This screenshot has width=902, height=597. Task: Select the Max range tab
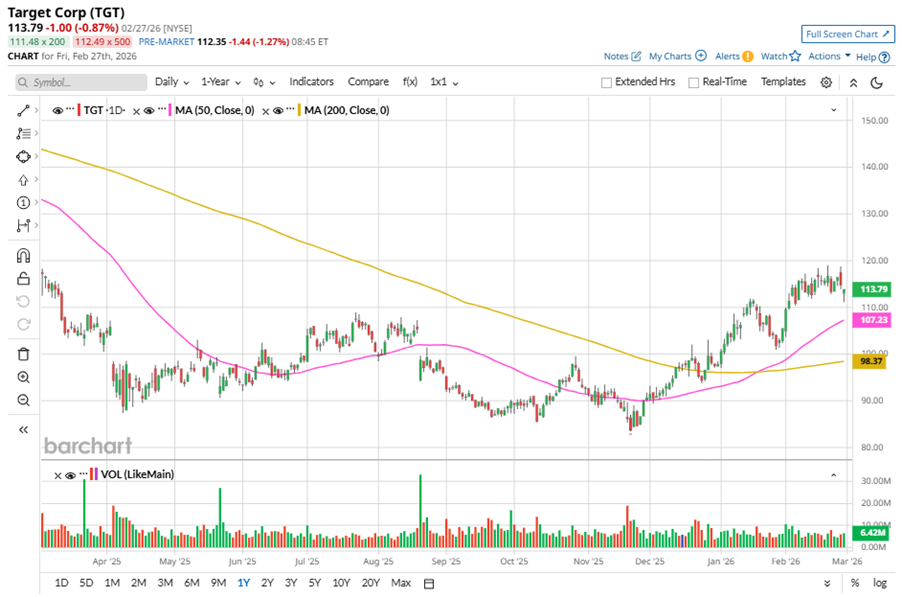coord(401,583)
